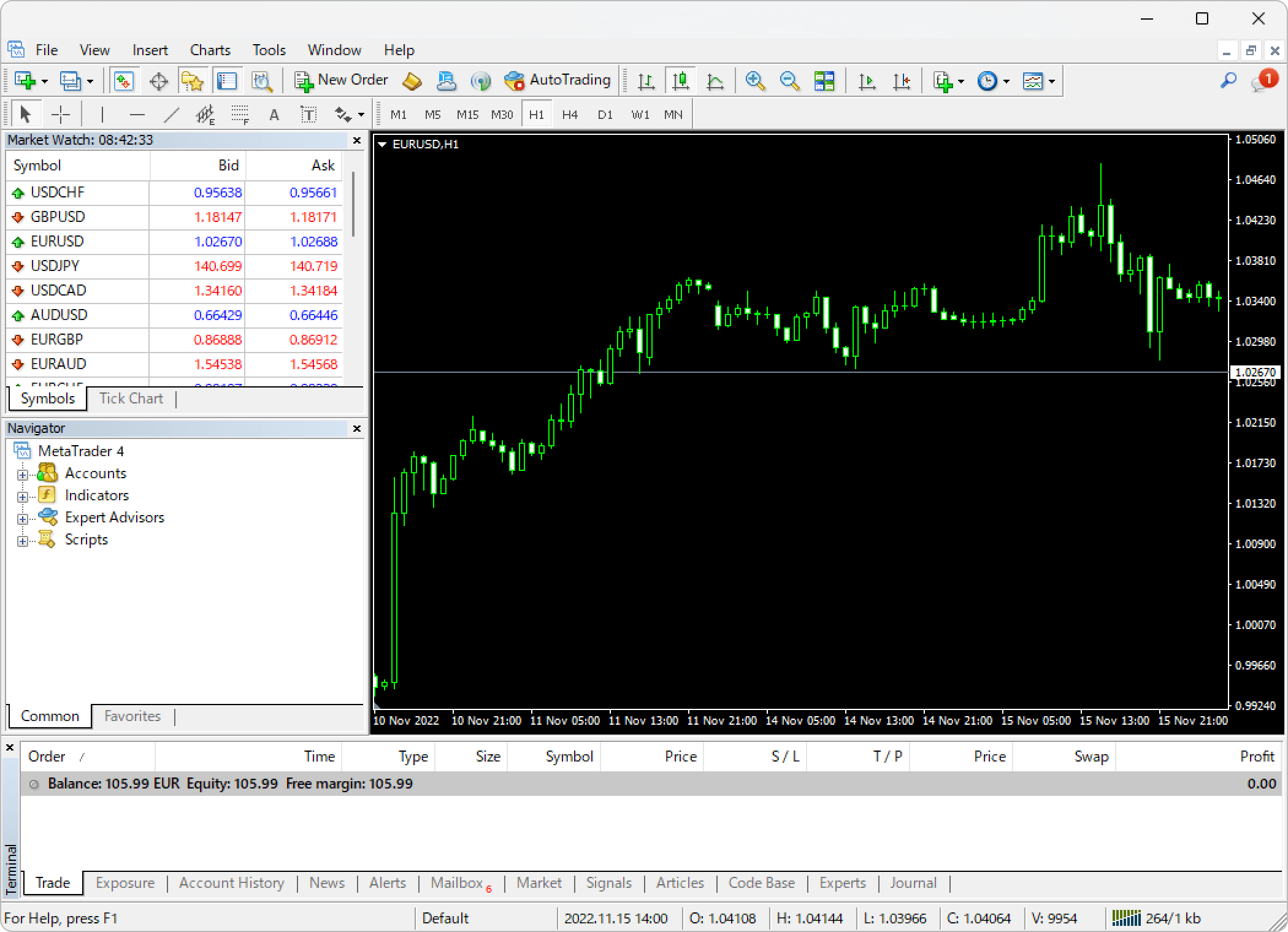This screenshot has width=1288, height=932.
Task: Select the Fibonacci Retracement tool
Action: (x=240, y=115)
